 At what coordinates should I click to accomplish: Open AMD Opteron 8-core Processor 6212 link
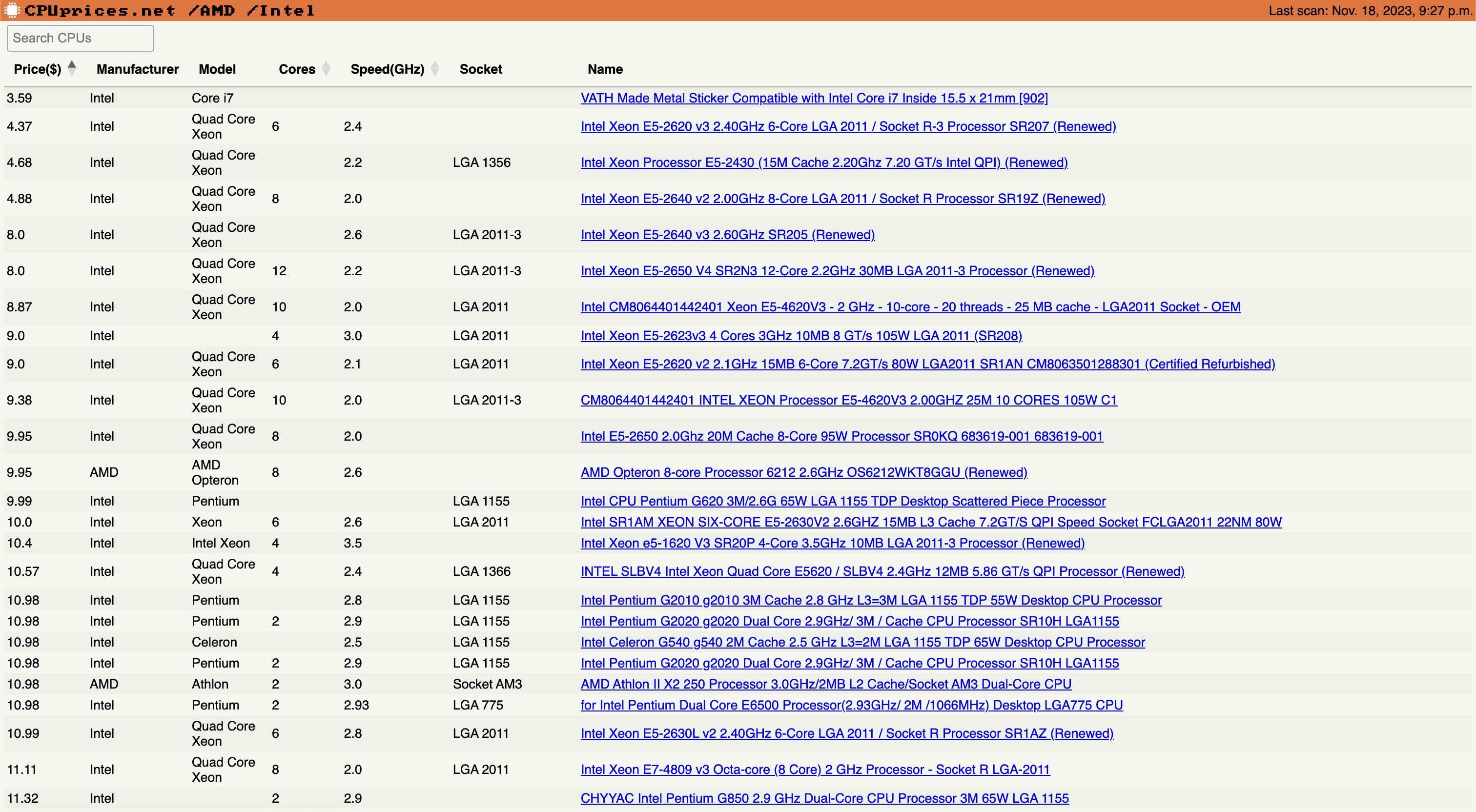pyautogui.click(x=804, y=472)
